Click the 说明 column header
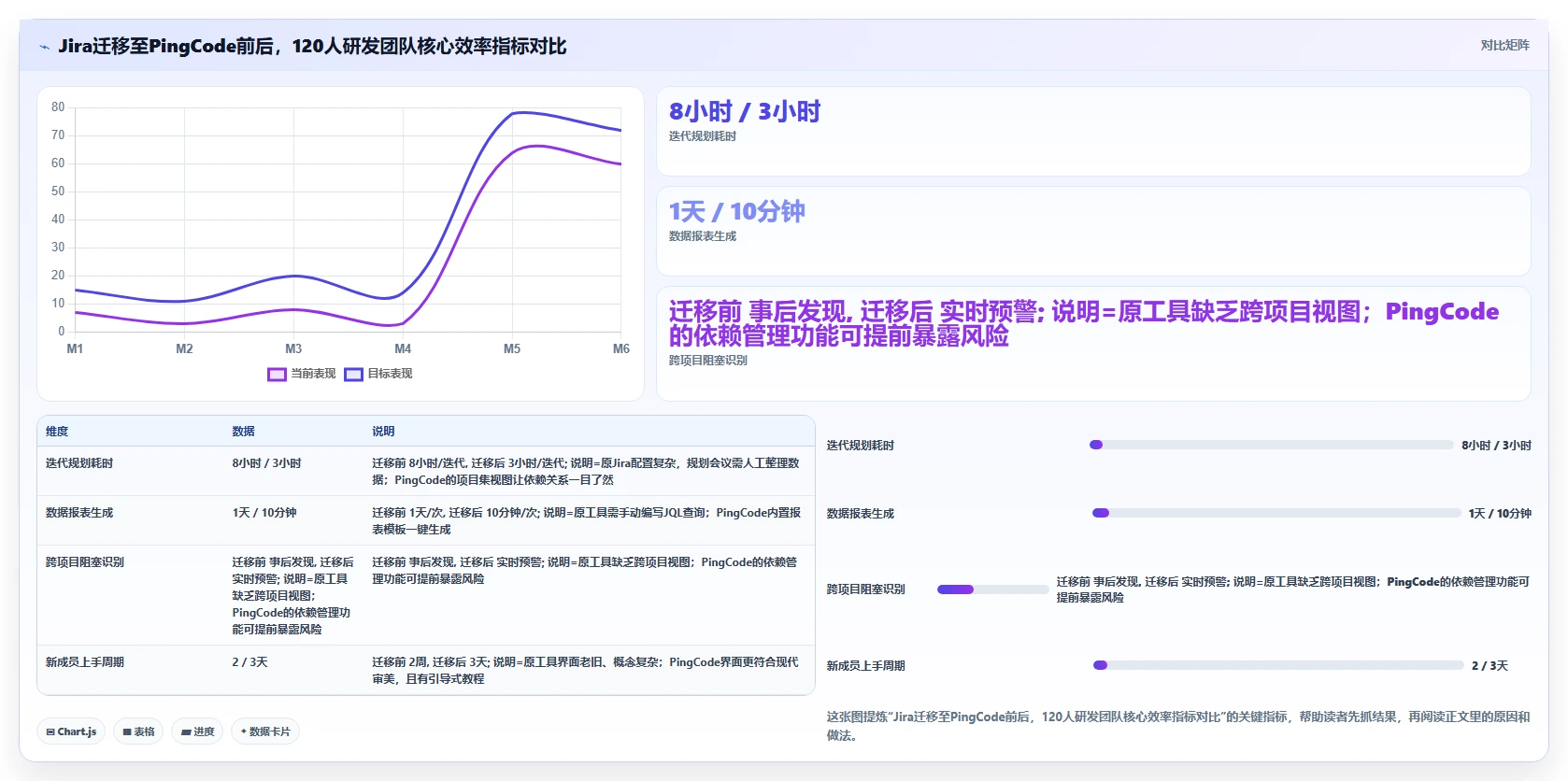 tap(383, 432)
